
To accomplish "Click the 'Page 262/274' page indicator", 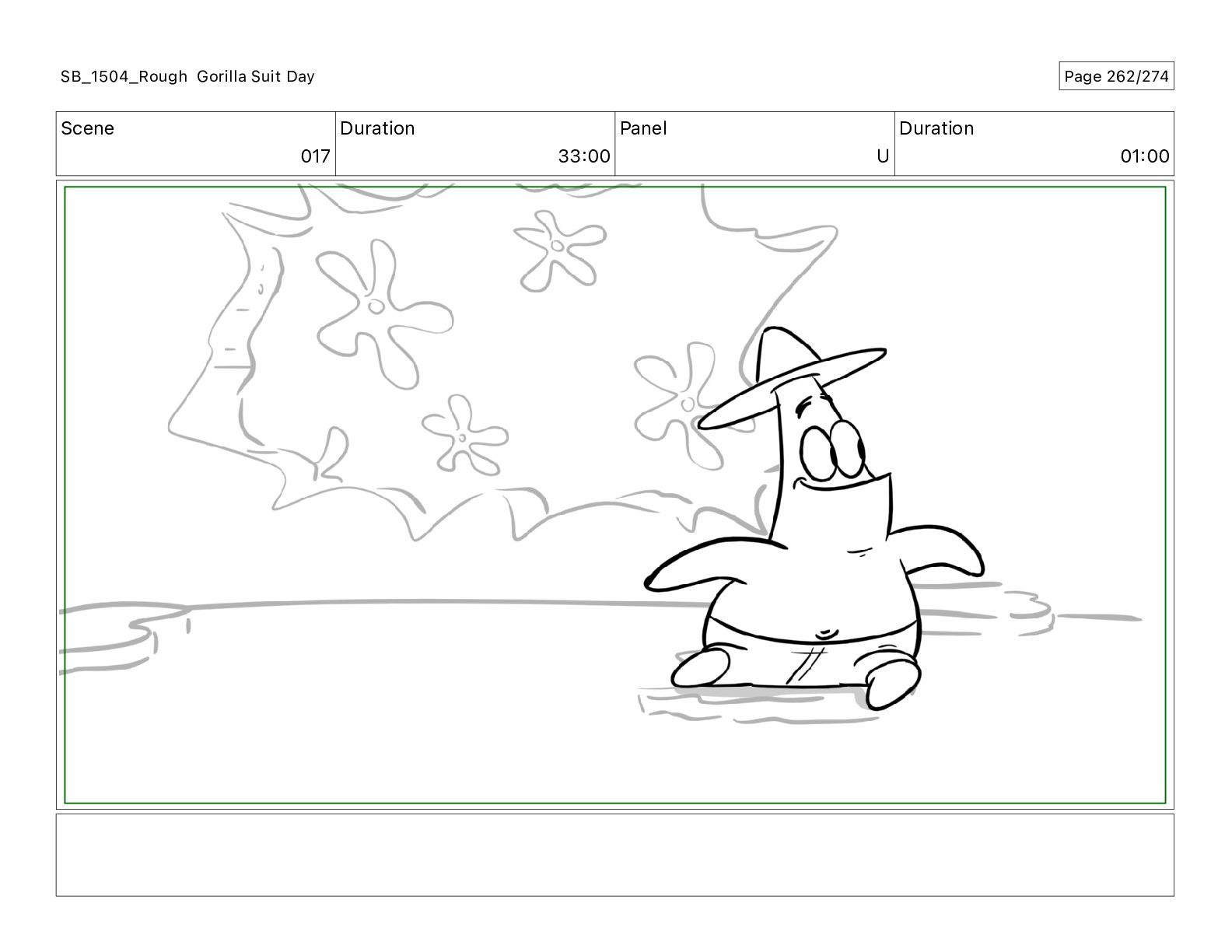I will pos(1116,76).
